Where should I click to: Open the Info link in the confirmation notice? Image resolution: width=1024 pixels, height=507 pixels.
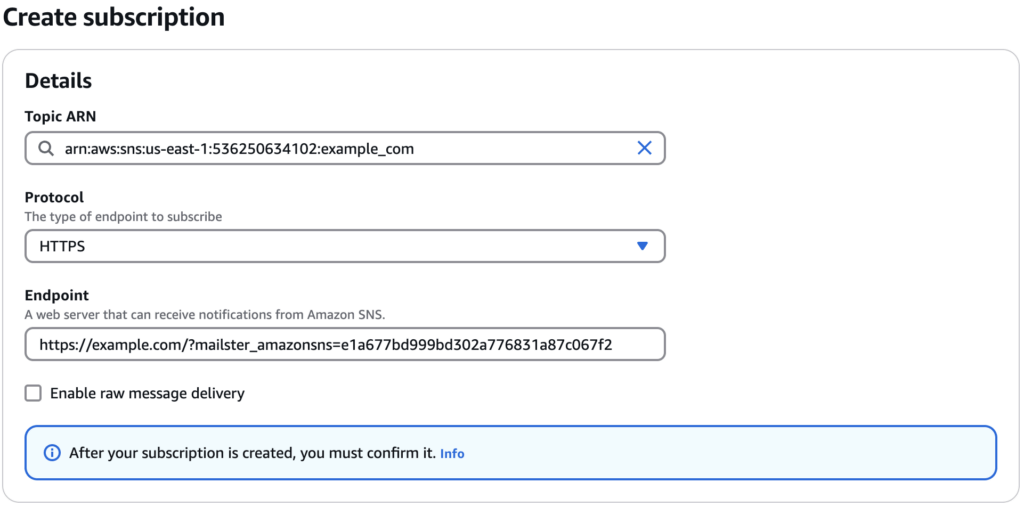coord(452,453)
